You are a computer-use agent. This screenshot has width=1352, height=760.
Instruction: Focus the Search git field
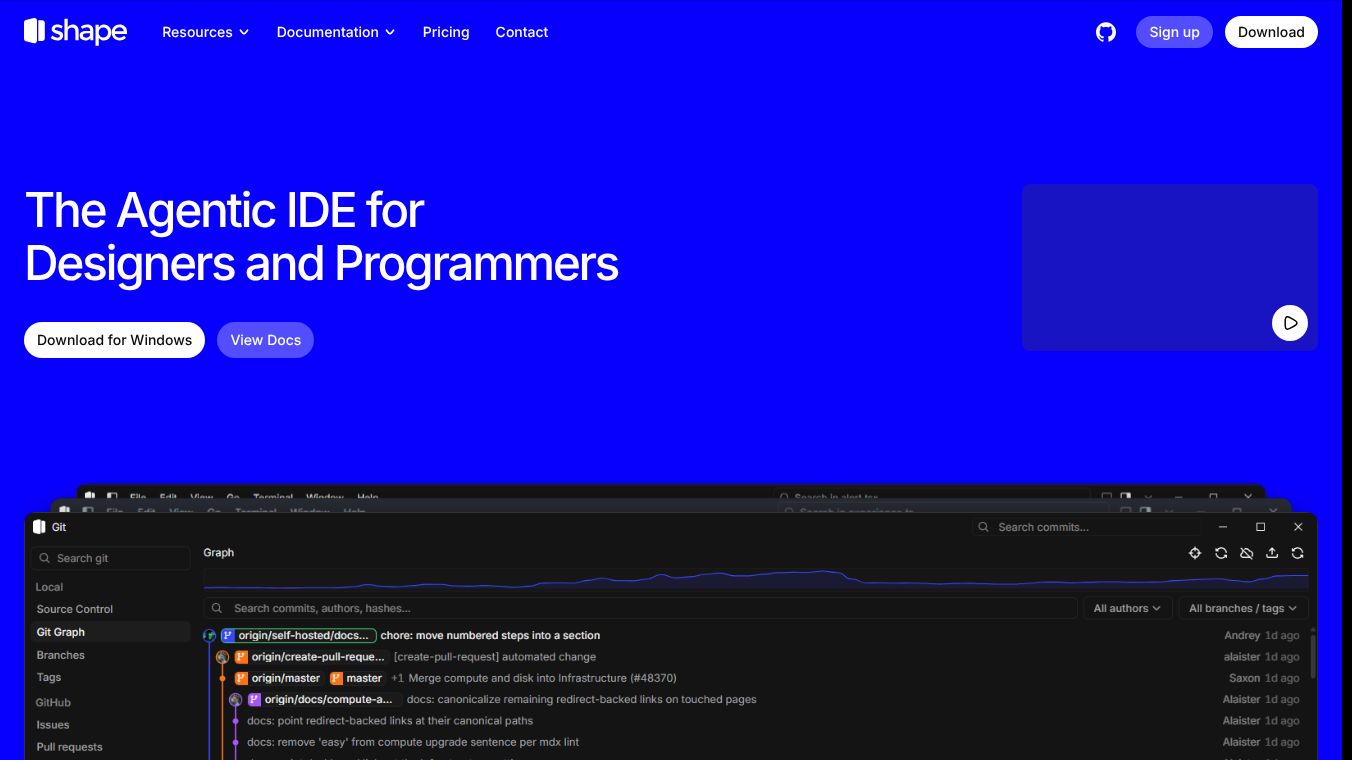110,558
